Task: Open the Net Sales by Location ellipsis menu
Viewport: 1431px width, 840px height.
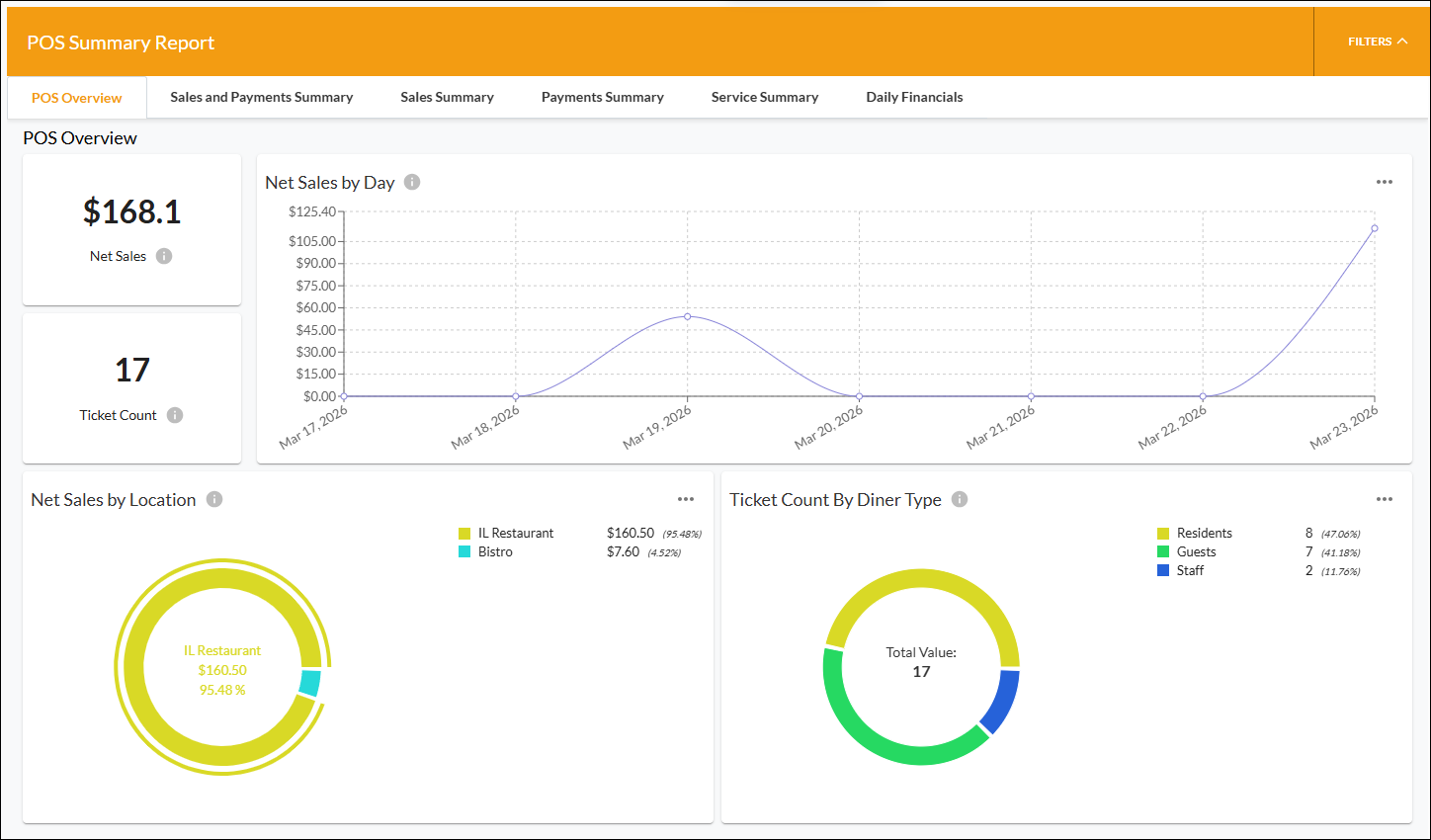Action: click(x=686, y=499)
